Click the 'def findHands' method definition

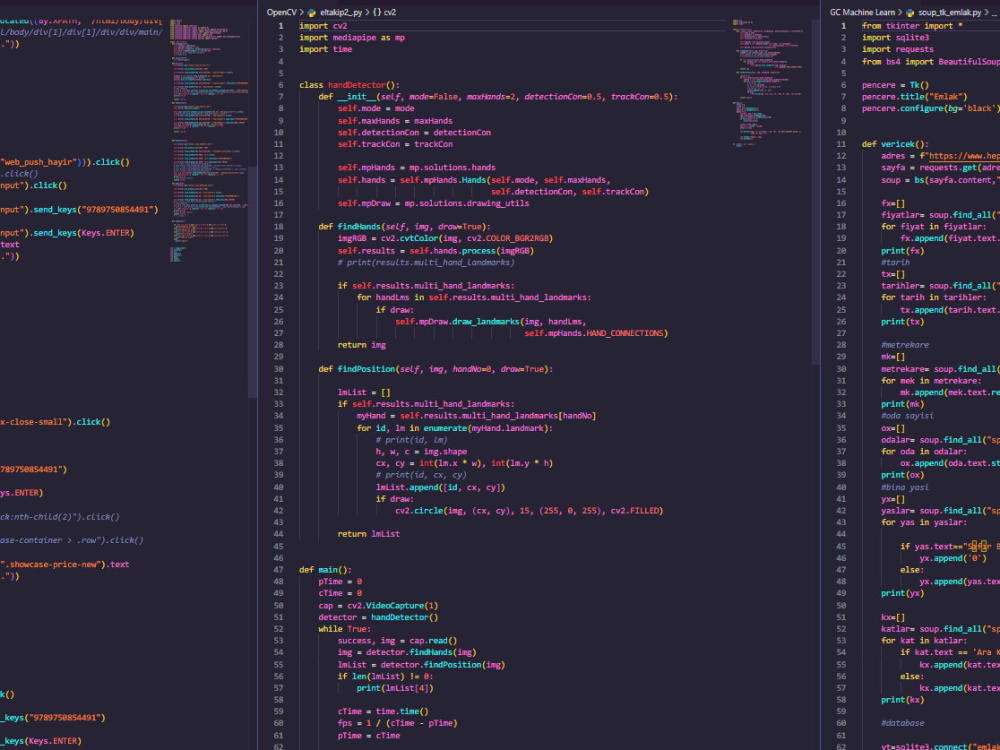point(404,226)
